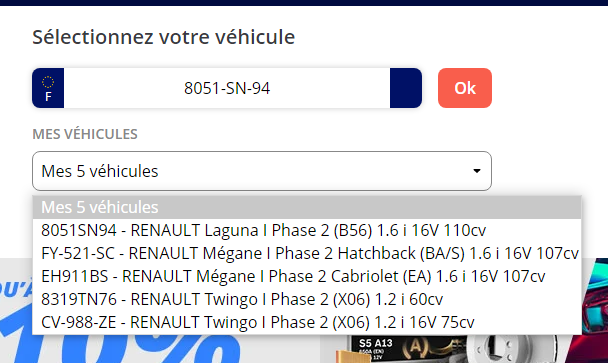Choose FY-521-SC Mégane Hatchback option
Screen dimensions: 608x363
pyautogui.click(x=307, y=253)
